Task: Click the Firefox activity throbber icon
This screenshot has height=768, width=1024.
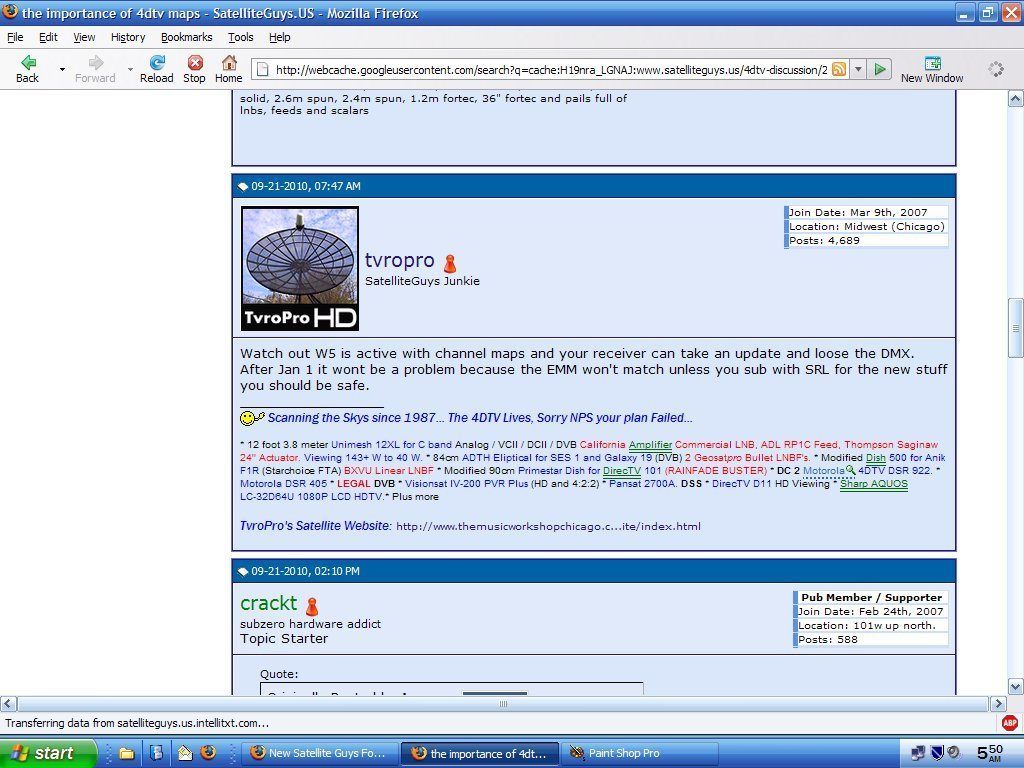Action: tap(996, 69)
